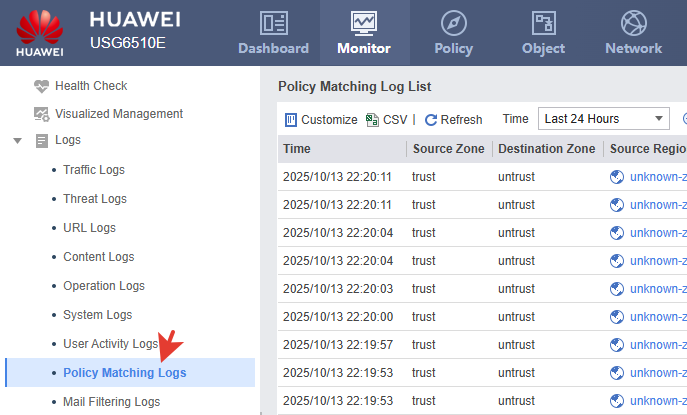Click the Huawei logo
This screenshot has height=415, width=687.
tap(40, 31)
